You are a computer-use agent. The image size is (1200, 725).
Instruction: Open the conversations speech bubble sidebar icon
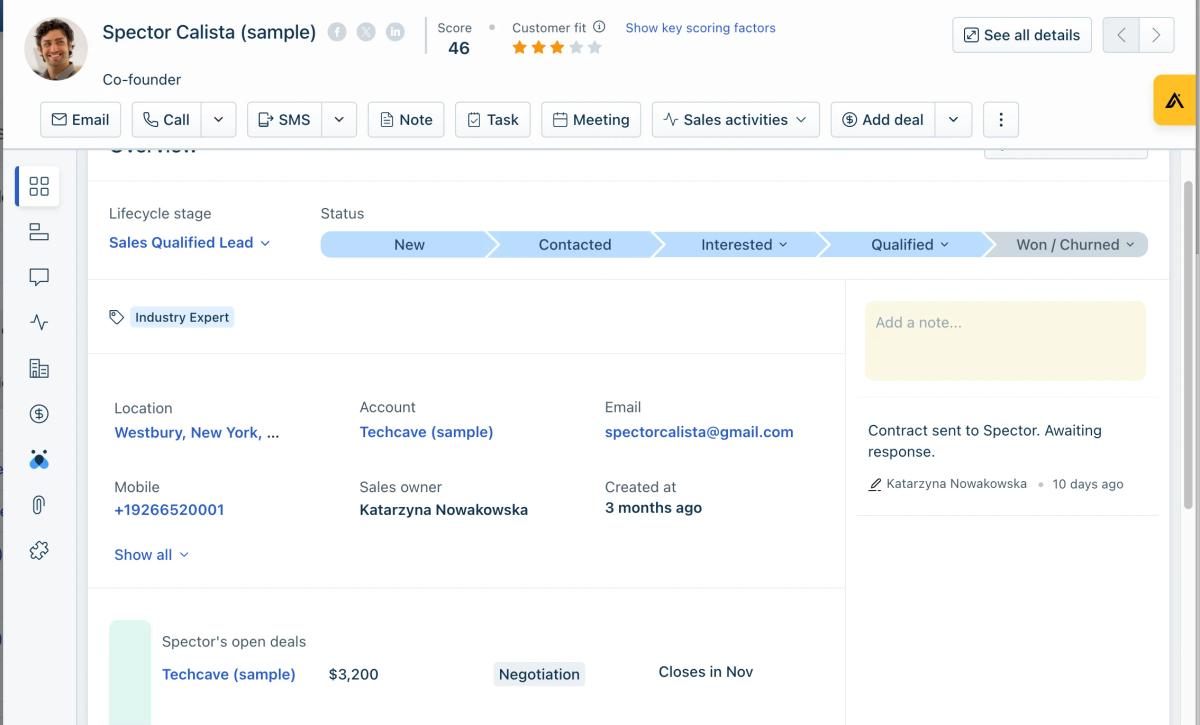point(39,277)
